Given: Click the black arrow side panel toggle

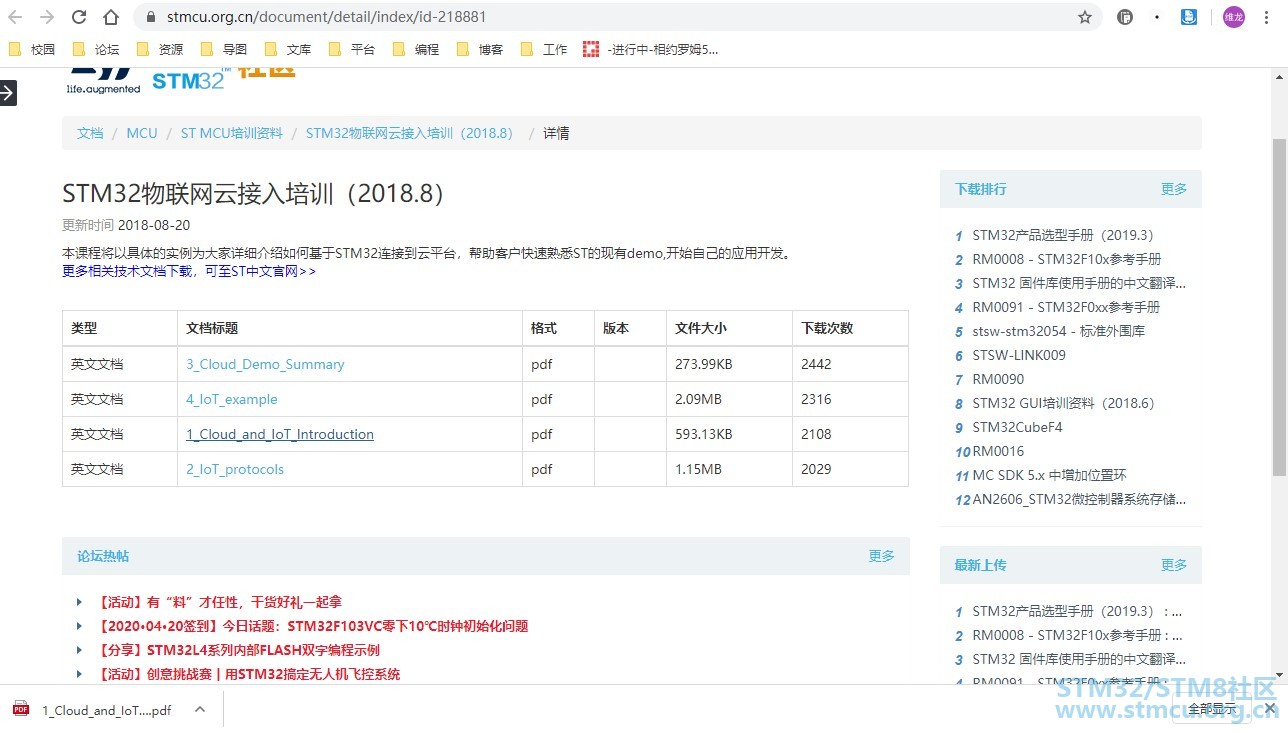Looking at the screenshot, I should 8,93.
